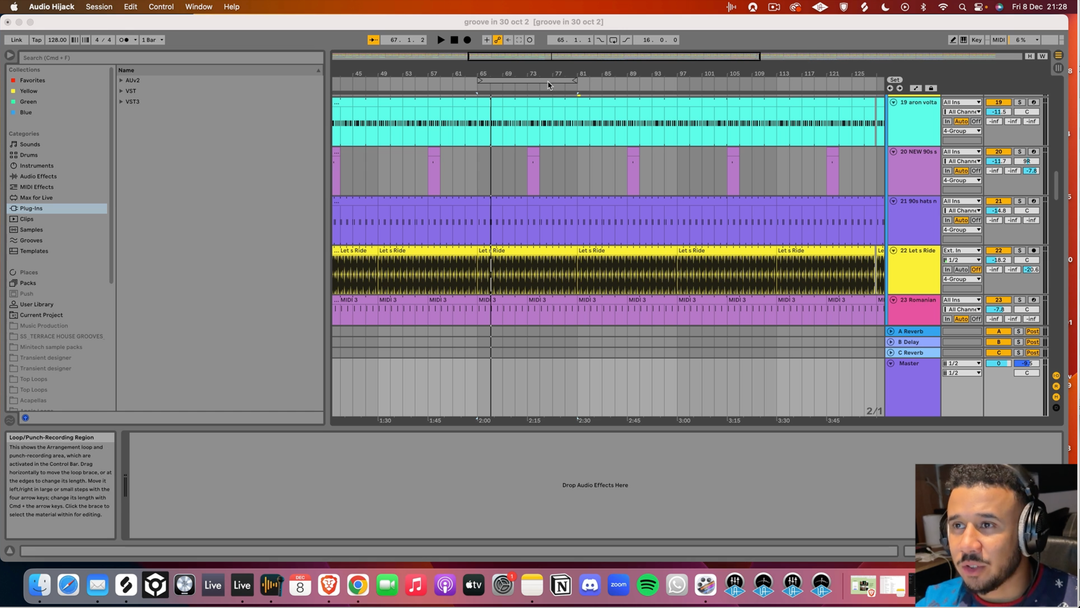
Task: Open the Session menu
Action: [x=99, y=7]
